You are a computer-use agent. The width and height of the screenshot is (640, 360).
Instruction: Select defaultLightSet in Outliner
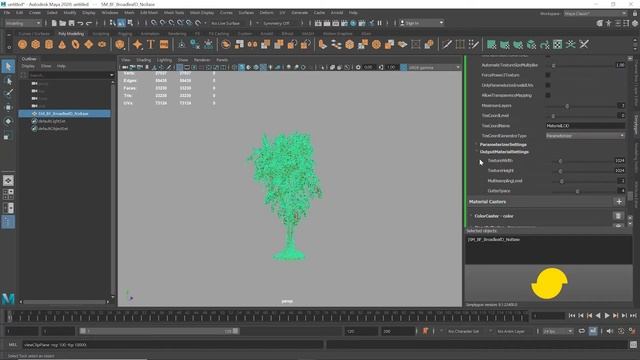coord(51,121)
